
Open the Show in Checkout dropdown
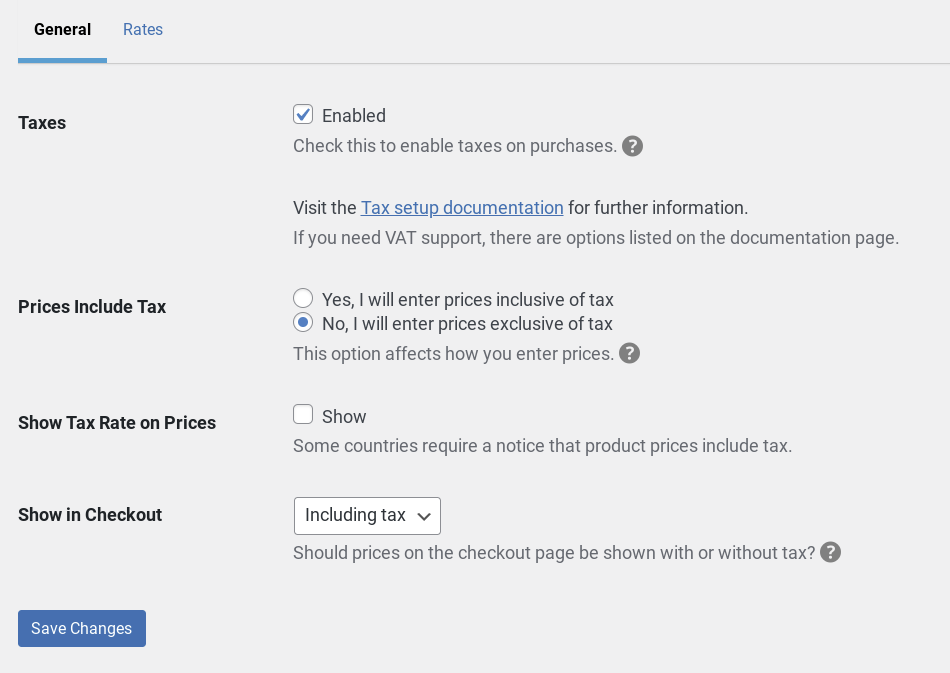[367, 516]
